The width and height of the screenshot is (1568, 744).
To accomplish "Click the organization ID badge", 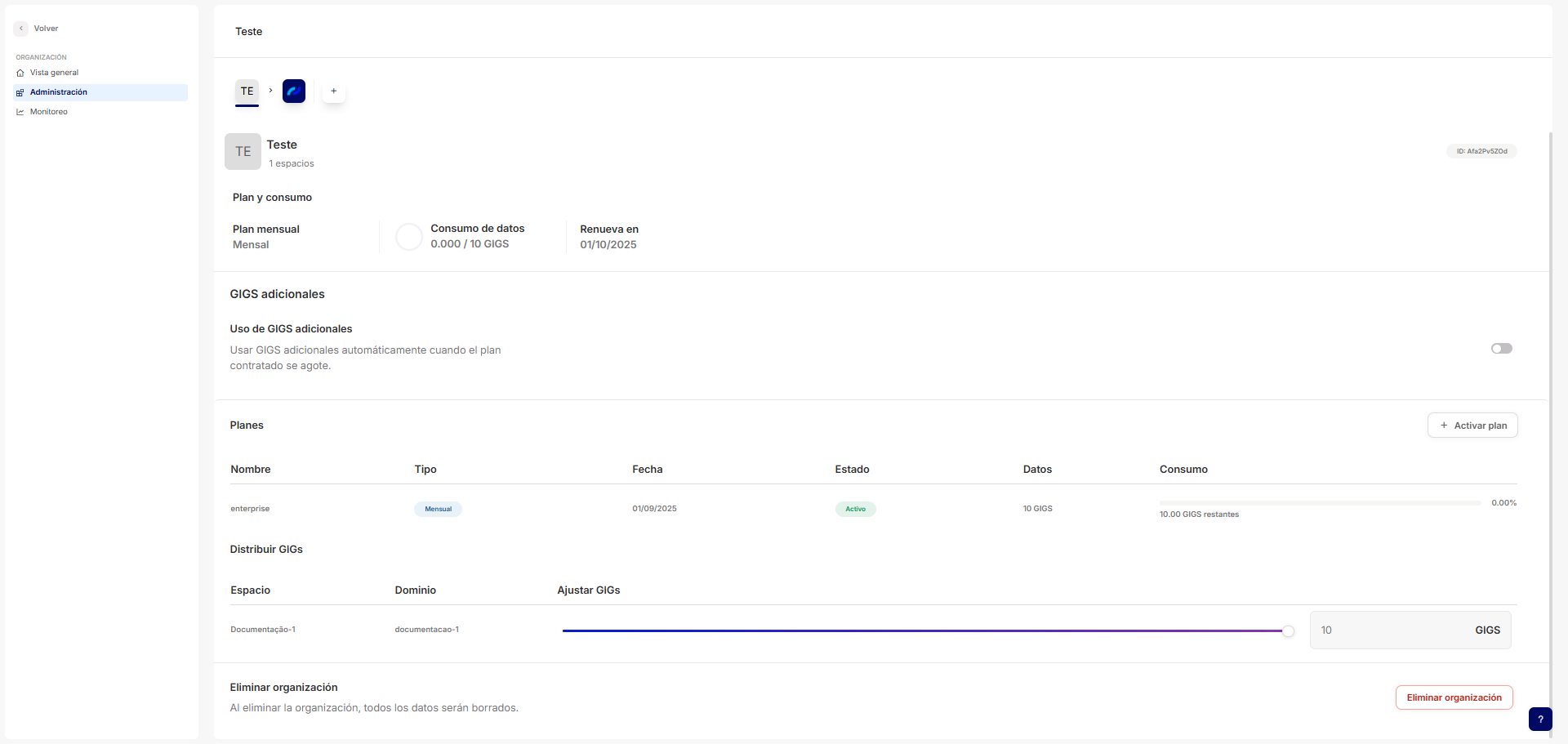I will (x=1481, y=151).
